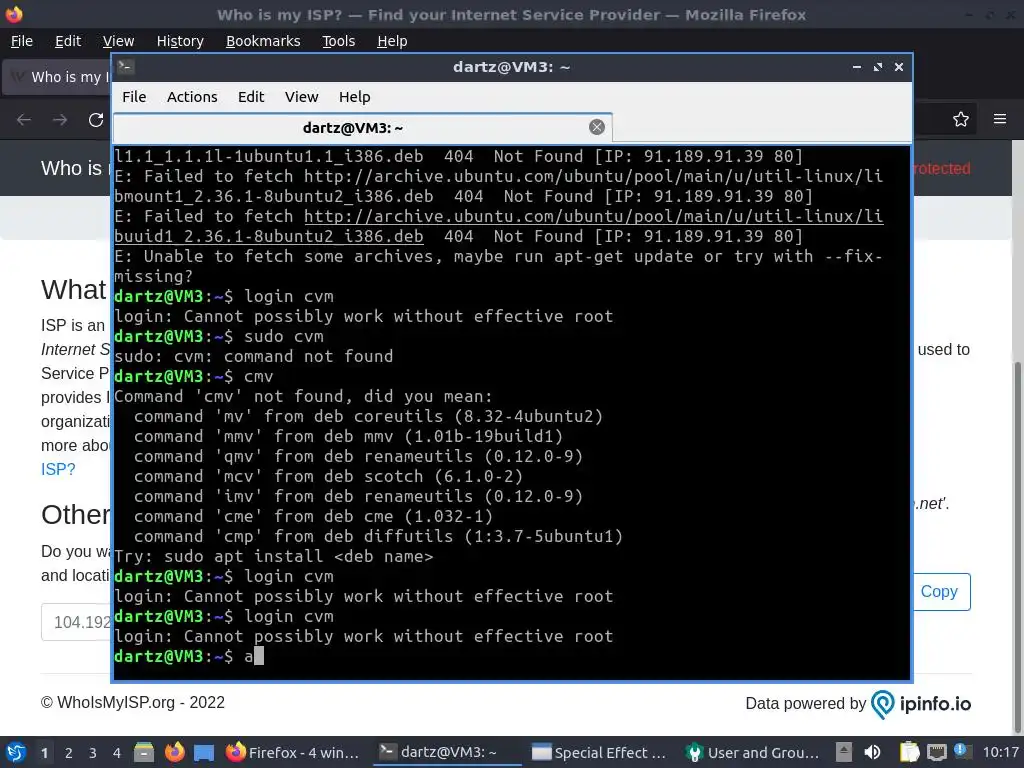
Task: Switch to dartz@VM3 terminal taskbar item
Action: pos(448,752)
